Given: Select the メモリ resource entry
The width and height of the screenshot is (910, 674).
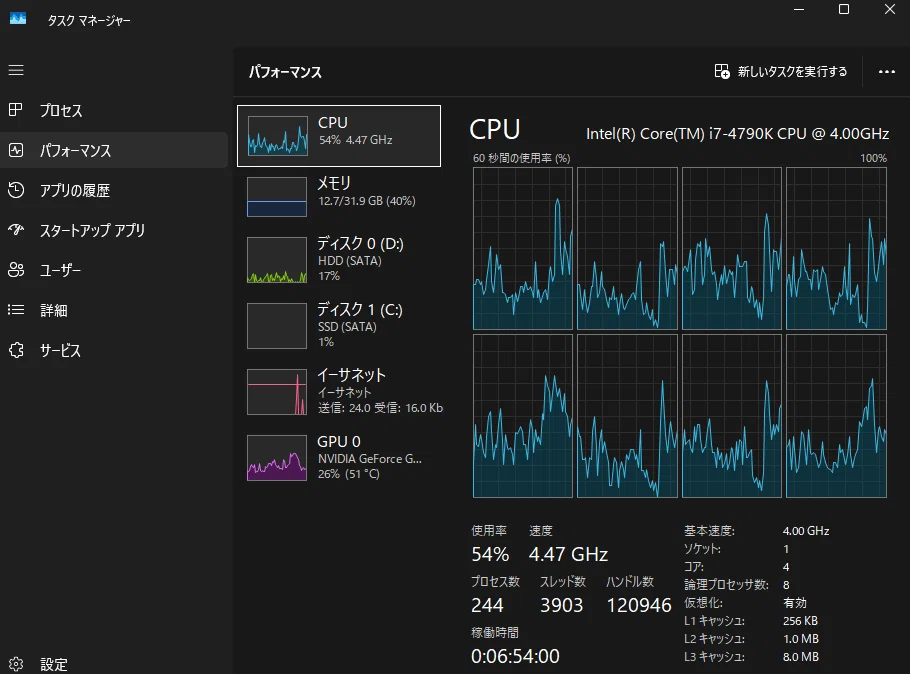Looking at the screenshot, I should [x=339, y=197].
